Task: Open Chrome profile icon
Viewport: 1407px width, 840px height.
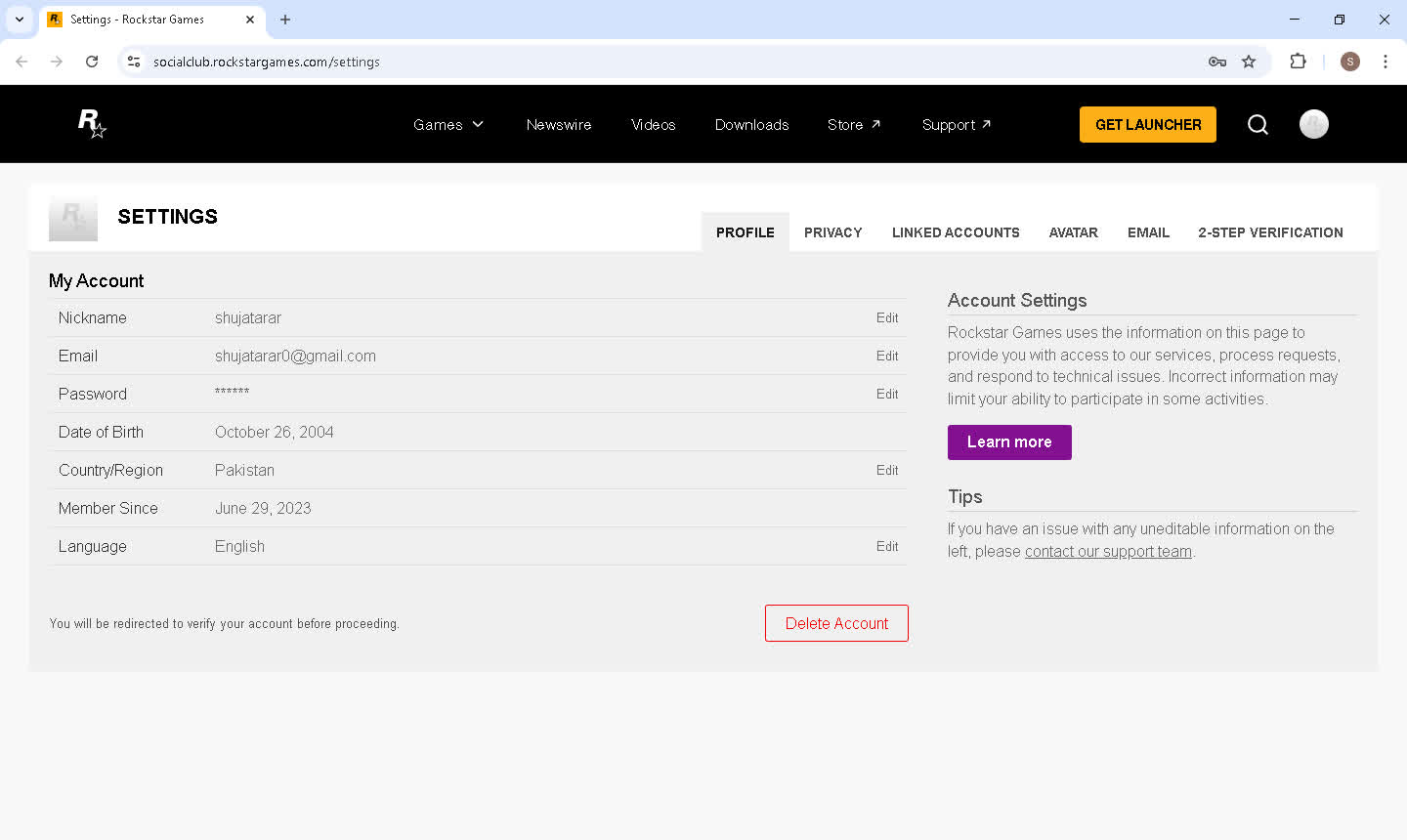Action: (x=1350, y=62)
